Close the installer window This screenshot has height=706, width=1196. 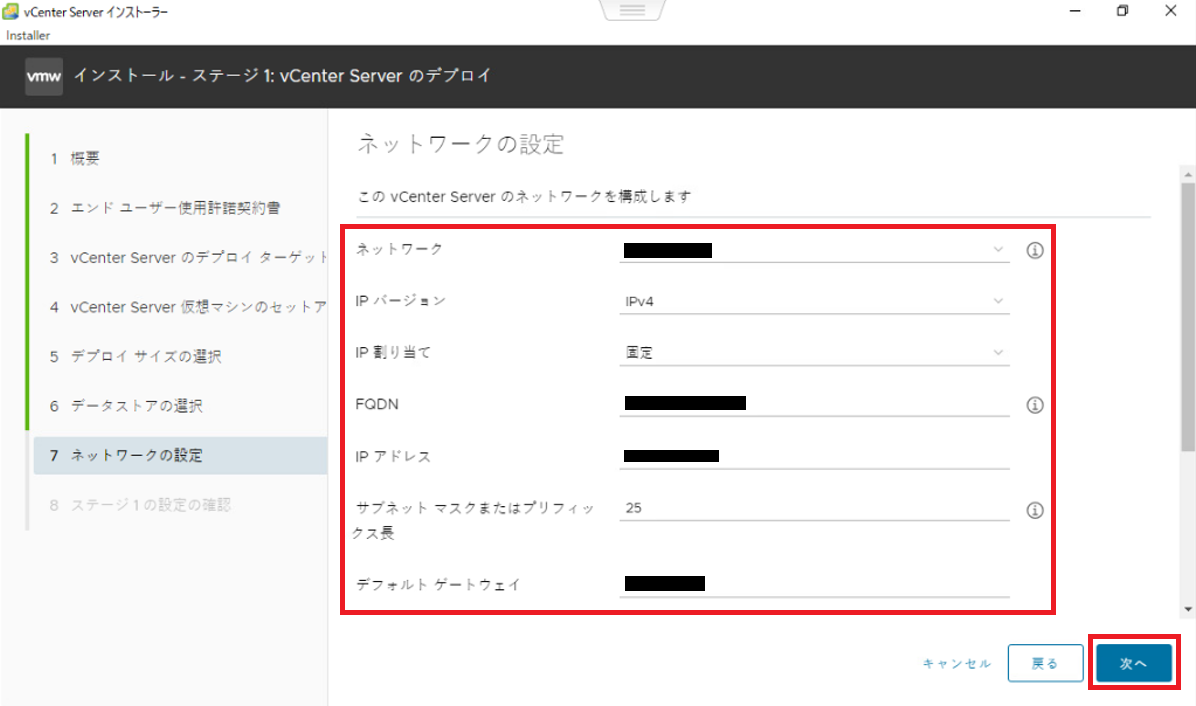click(x=1171, y=11)
